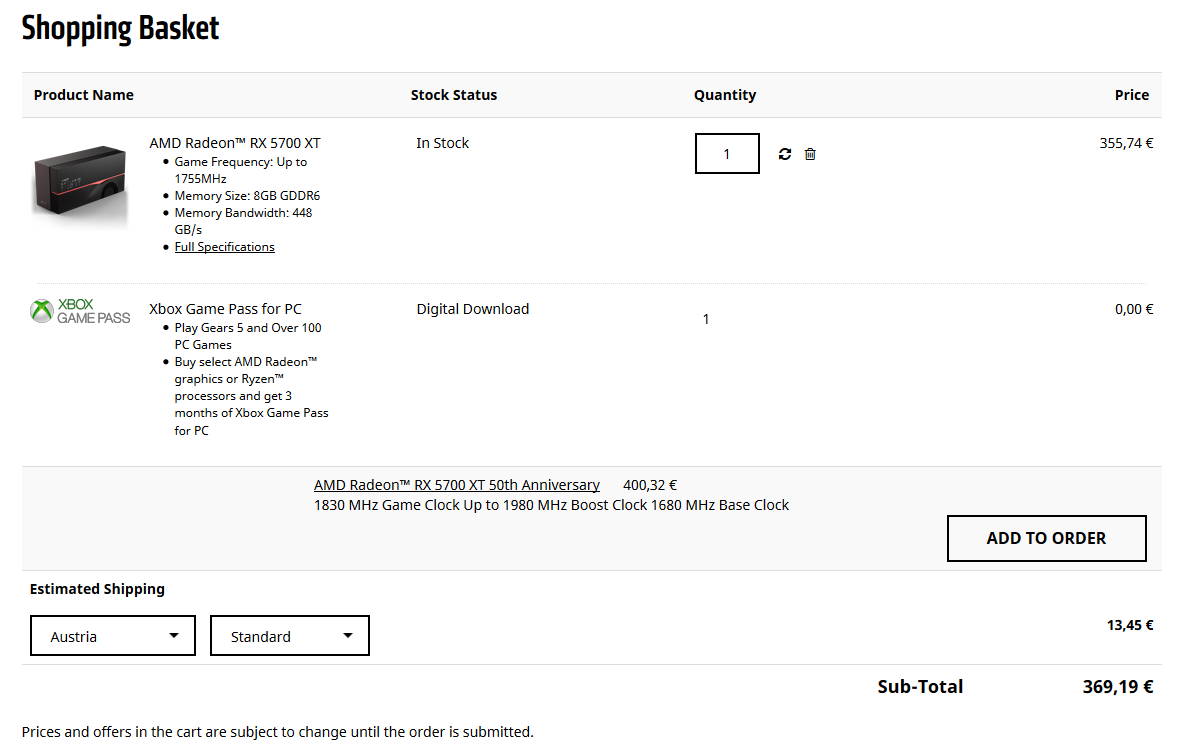Select the Xbox Game Pass for PC title
The width and height of the screenshot is (1199, 756).
225,309
